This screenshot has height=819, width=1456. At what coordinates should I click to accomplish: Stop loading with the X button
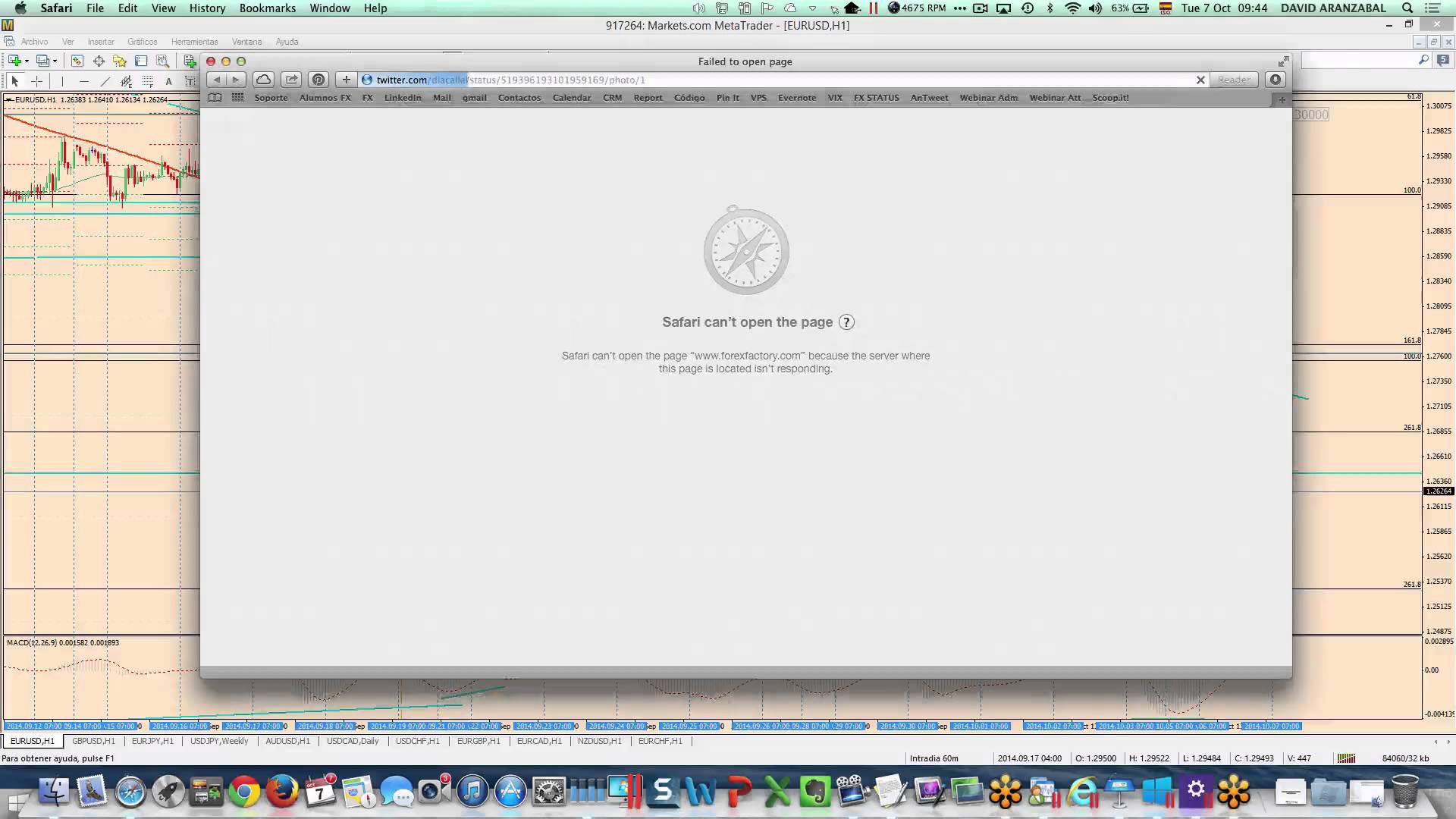click(x=1200, y=80)
